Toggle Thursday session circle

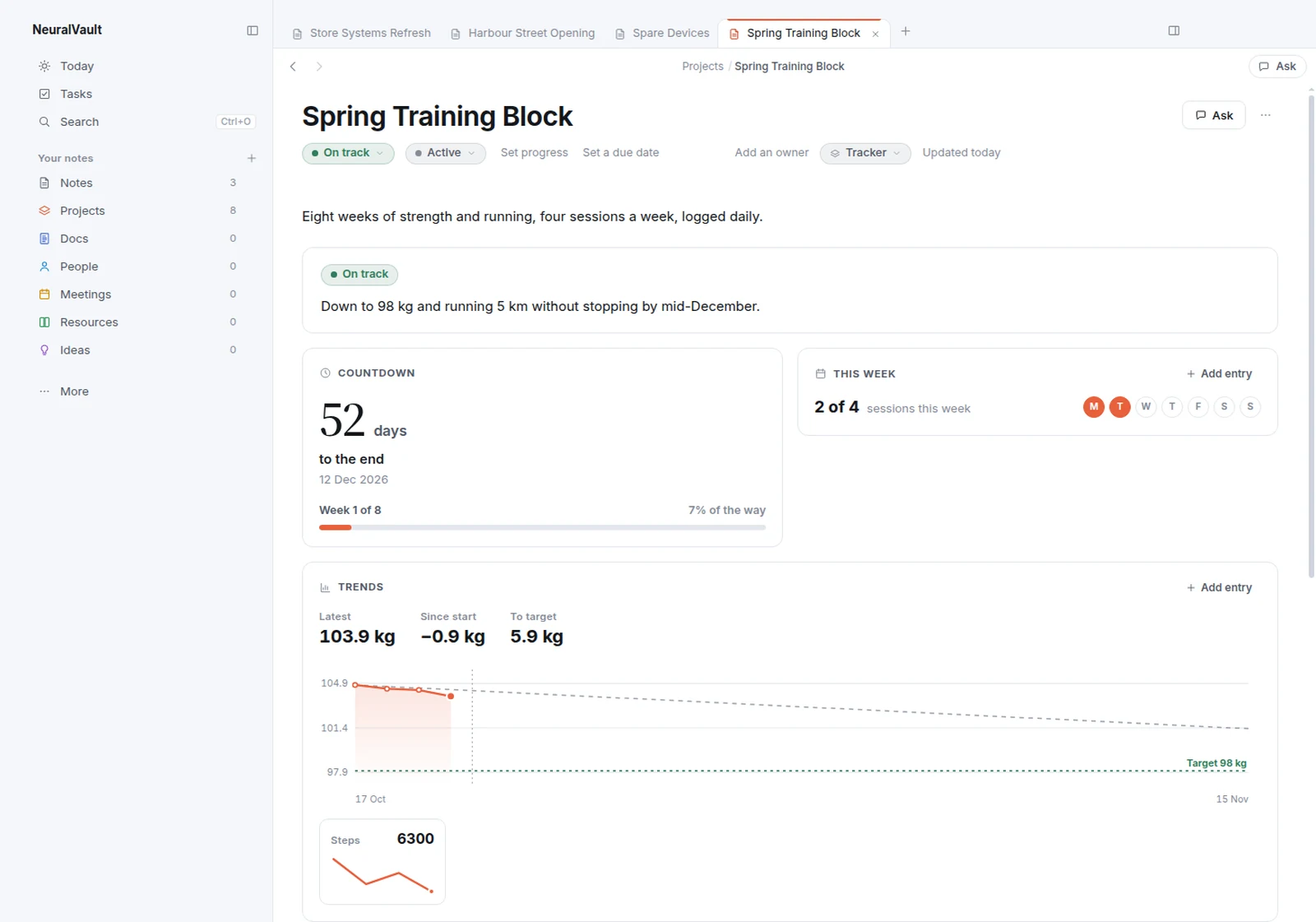point(1172,406)
